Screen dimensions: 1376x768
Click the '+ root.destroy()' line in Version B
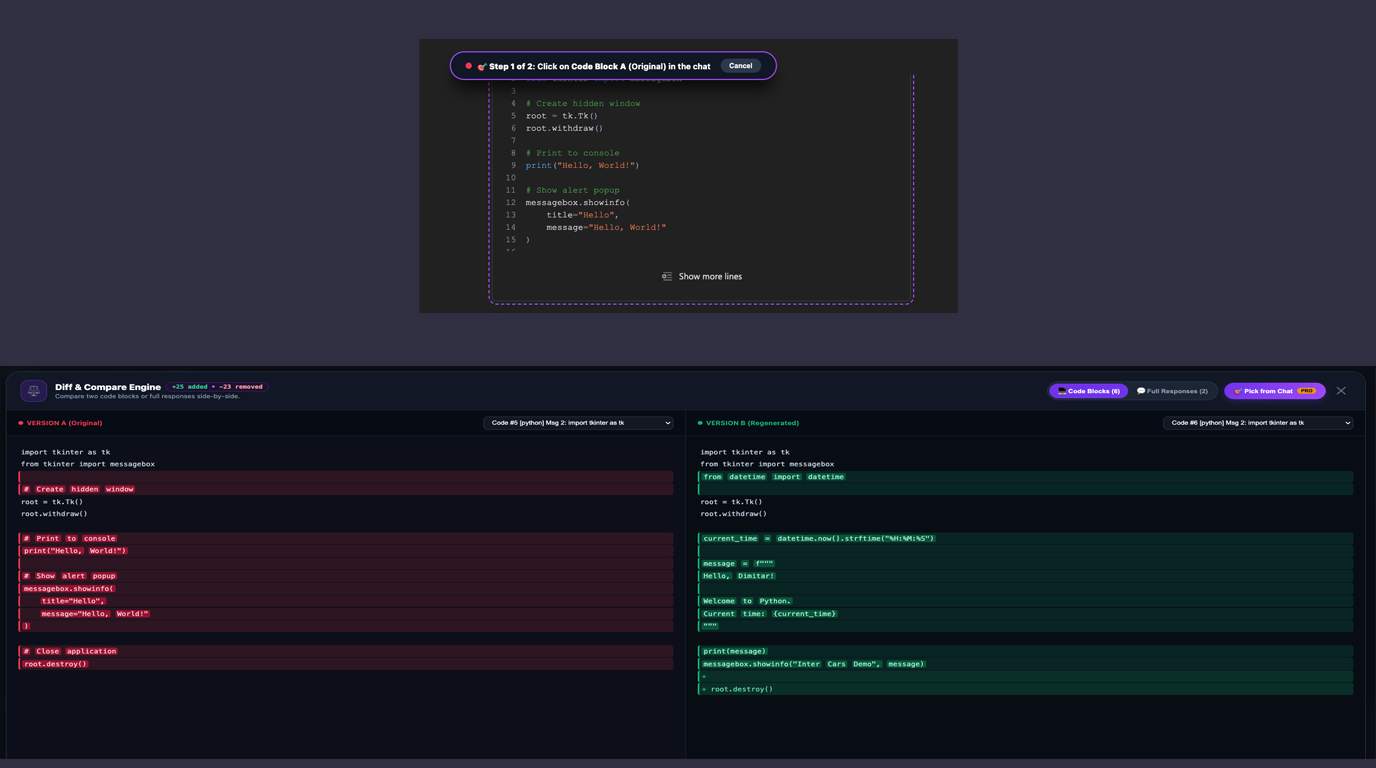click(x=1025, y=689)
